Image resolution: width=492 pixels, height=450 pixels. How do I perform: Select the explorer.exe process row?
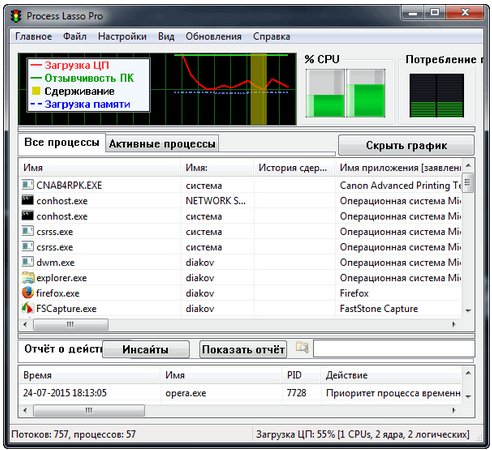tap(240, 278)
